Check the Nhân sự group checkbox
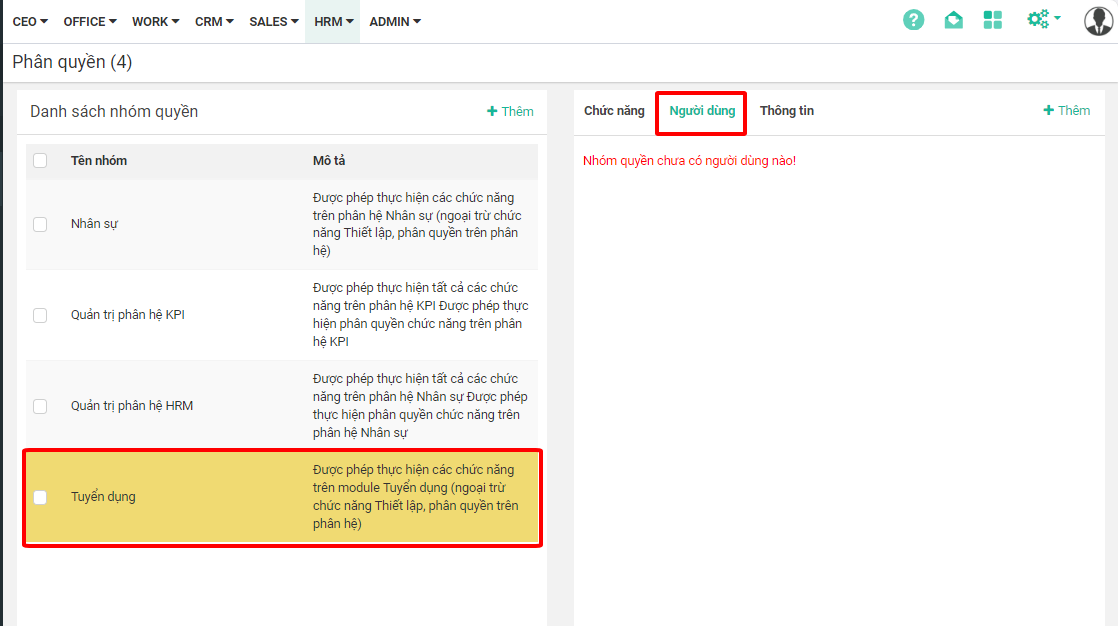 click(40, 224)
